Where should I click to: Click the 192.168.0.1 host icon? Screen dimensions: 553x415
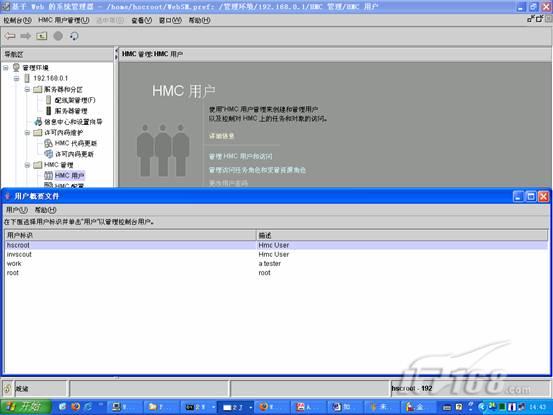click(27, 78)
